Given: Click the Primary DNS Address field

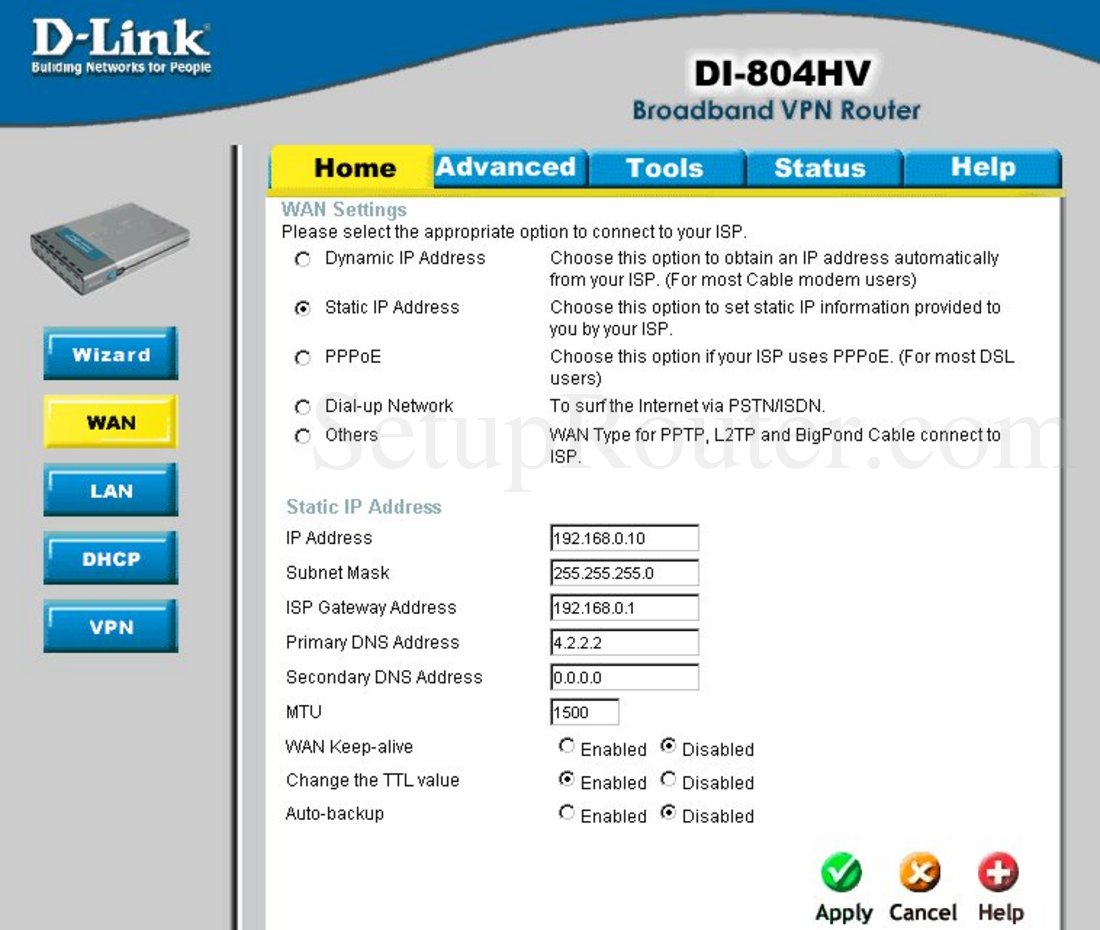Looking at the screenshot, I should tap(624, 642).
